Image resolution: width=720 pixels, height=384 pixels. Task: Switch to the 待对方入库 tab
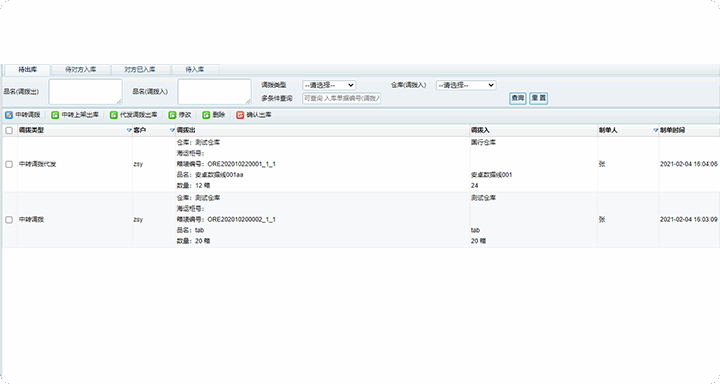(x=80, y=69)
